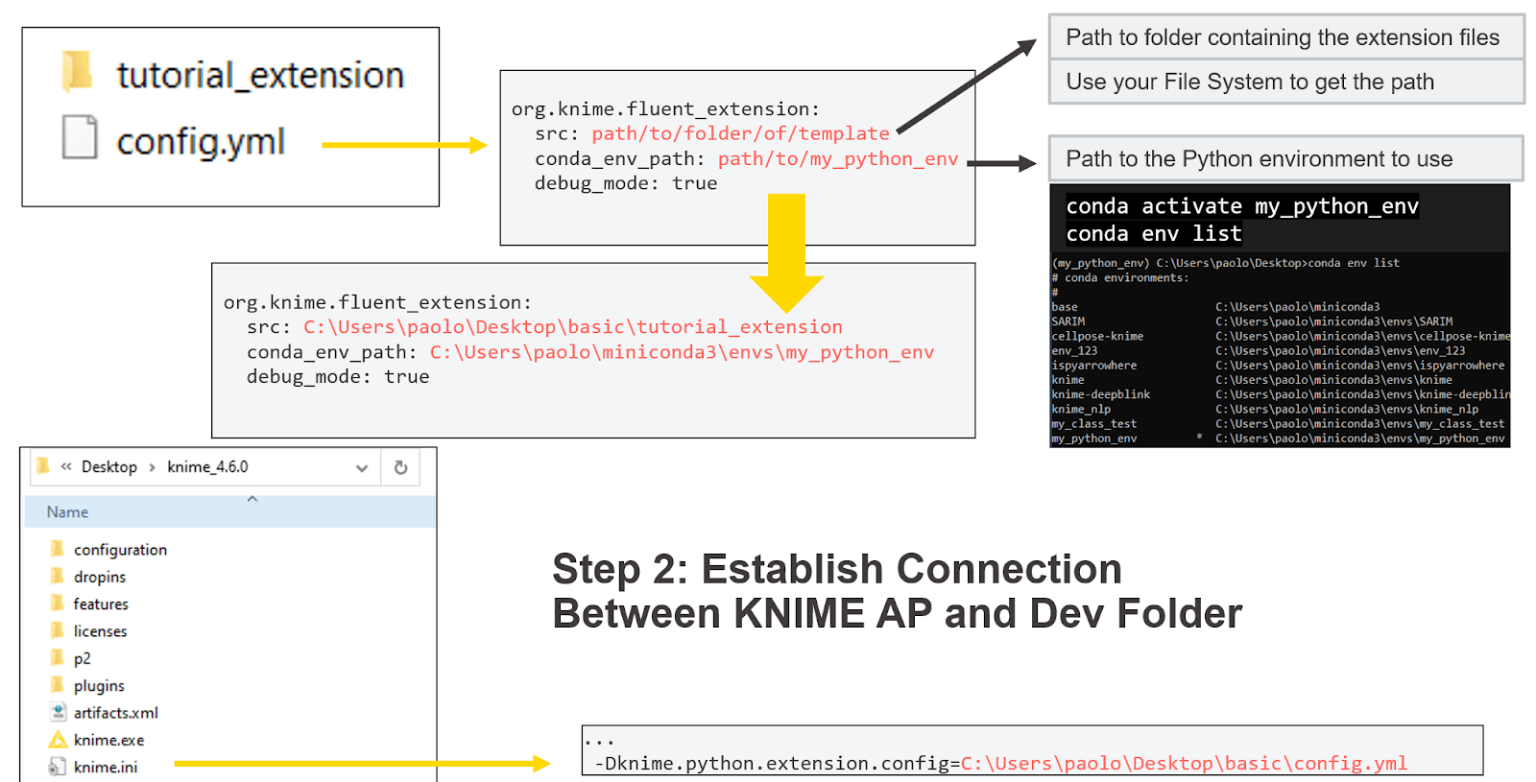Viewport: 1536px width, 782px height.
Task: Click the folder icon beside configuration
Action: pos(57,549)
